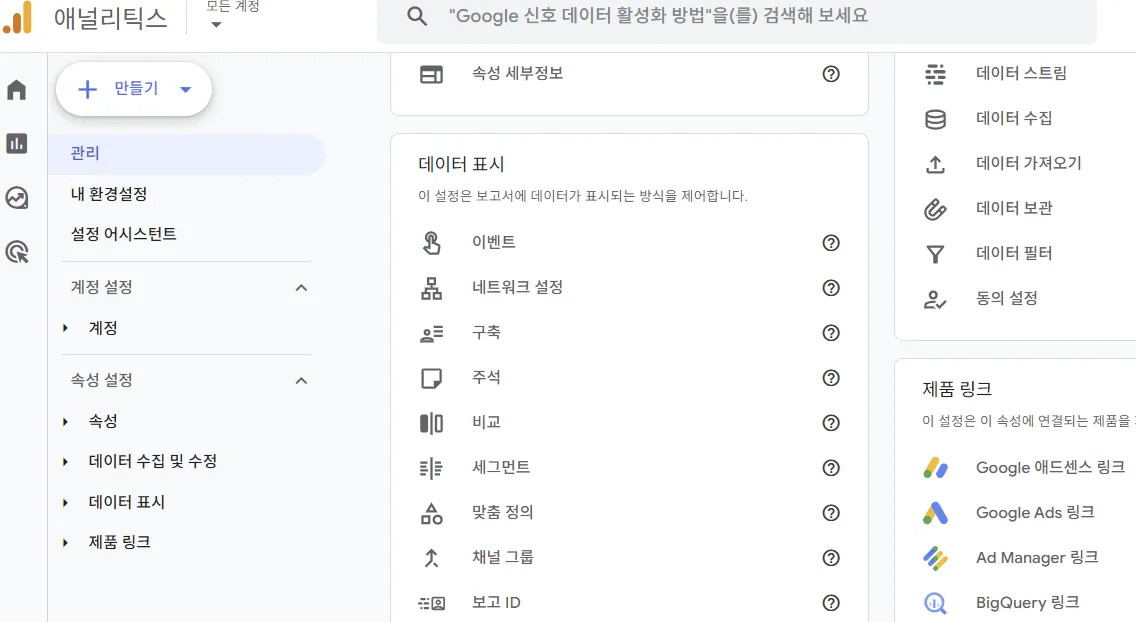Click the 채널 그룹 merge arrow icon
Screen dimensions: 1136x622
[x=432, y=558]
